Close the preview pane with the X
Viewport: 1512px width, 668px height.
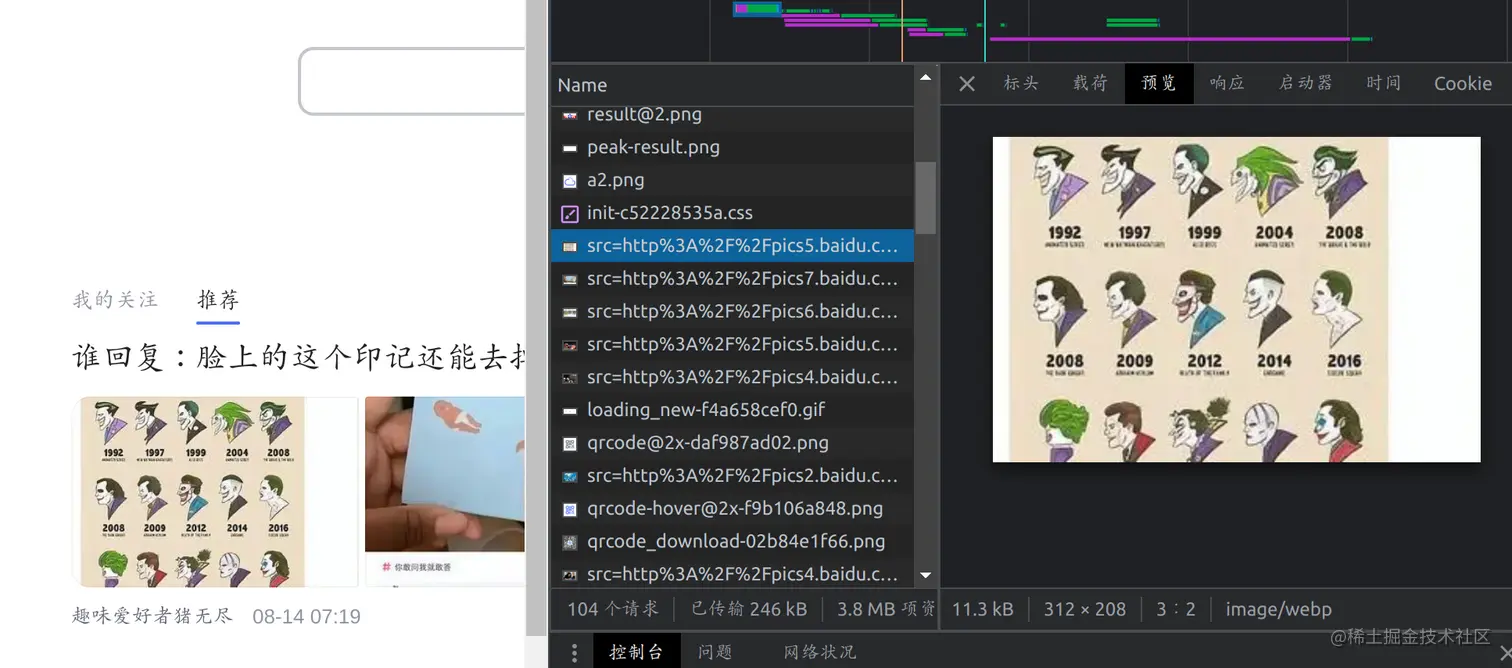click(965, 84)
